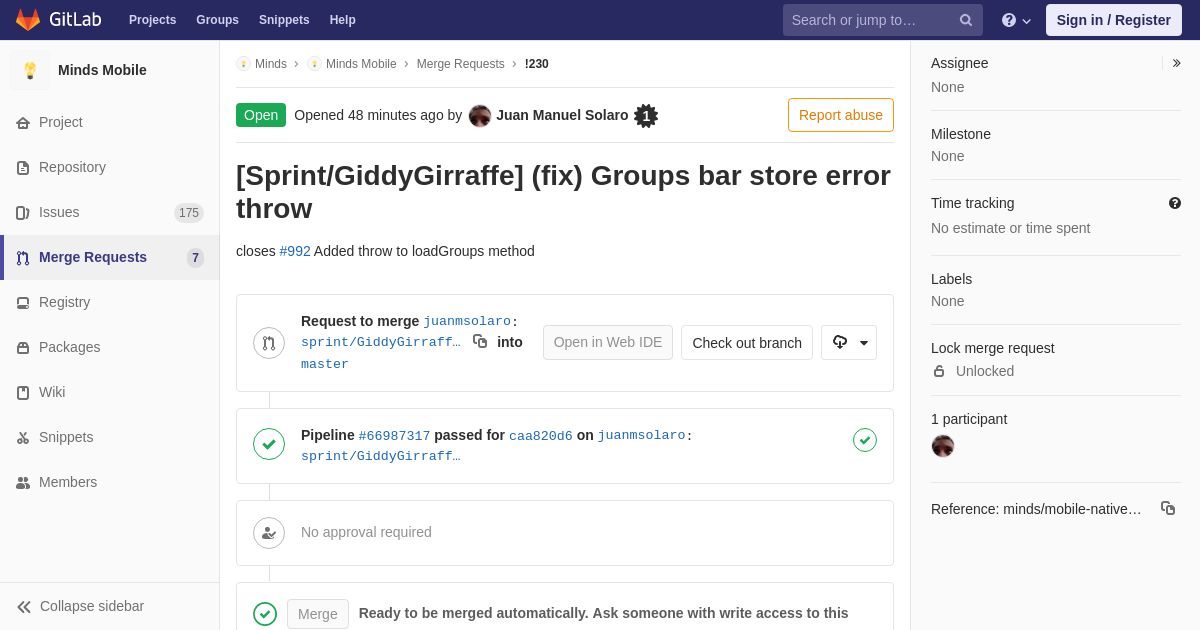Click the juanmsolaro source namespace link in Request to merge
1200x630 pixels.
point(467,322)
